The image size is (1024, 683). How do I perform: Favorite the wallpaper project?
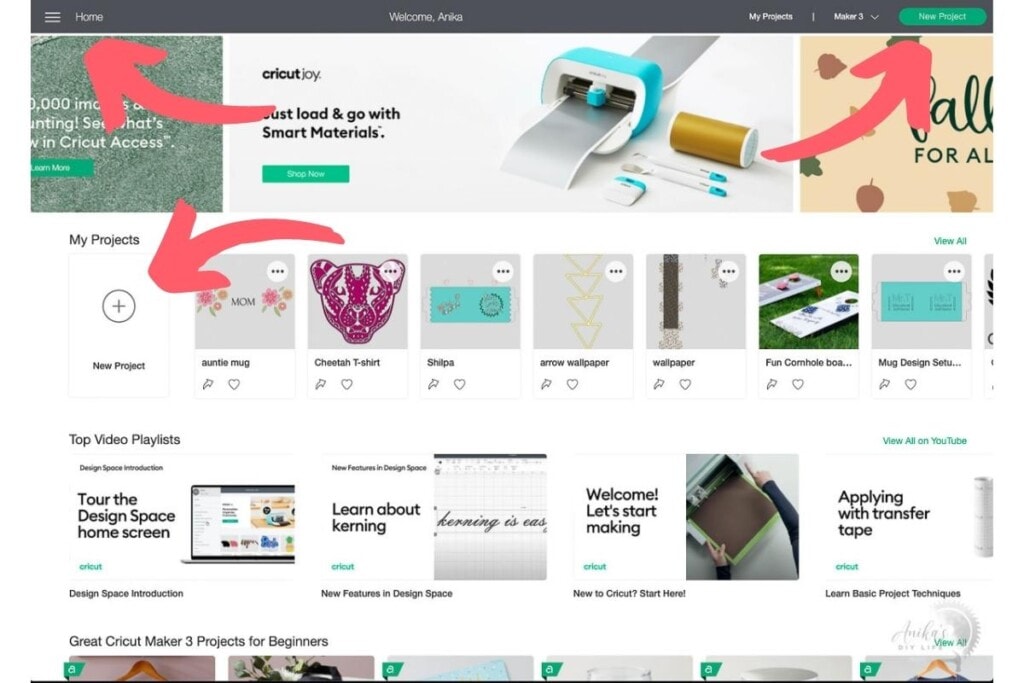click(685, 385)
